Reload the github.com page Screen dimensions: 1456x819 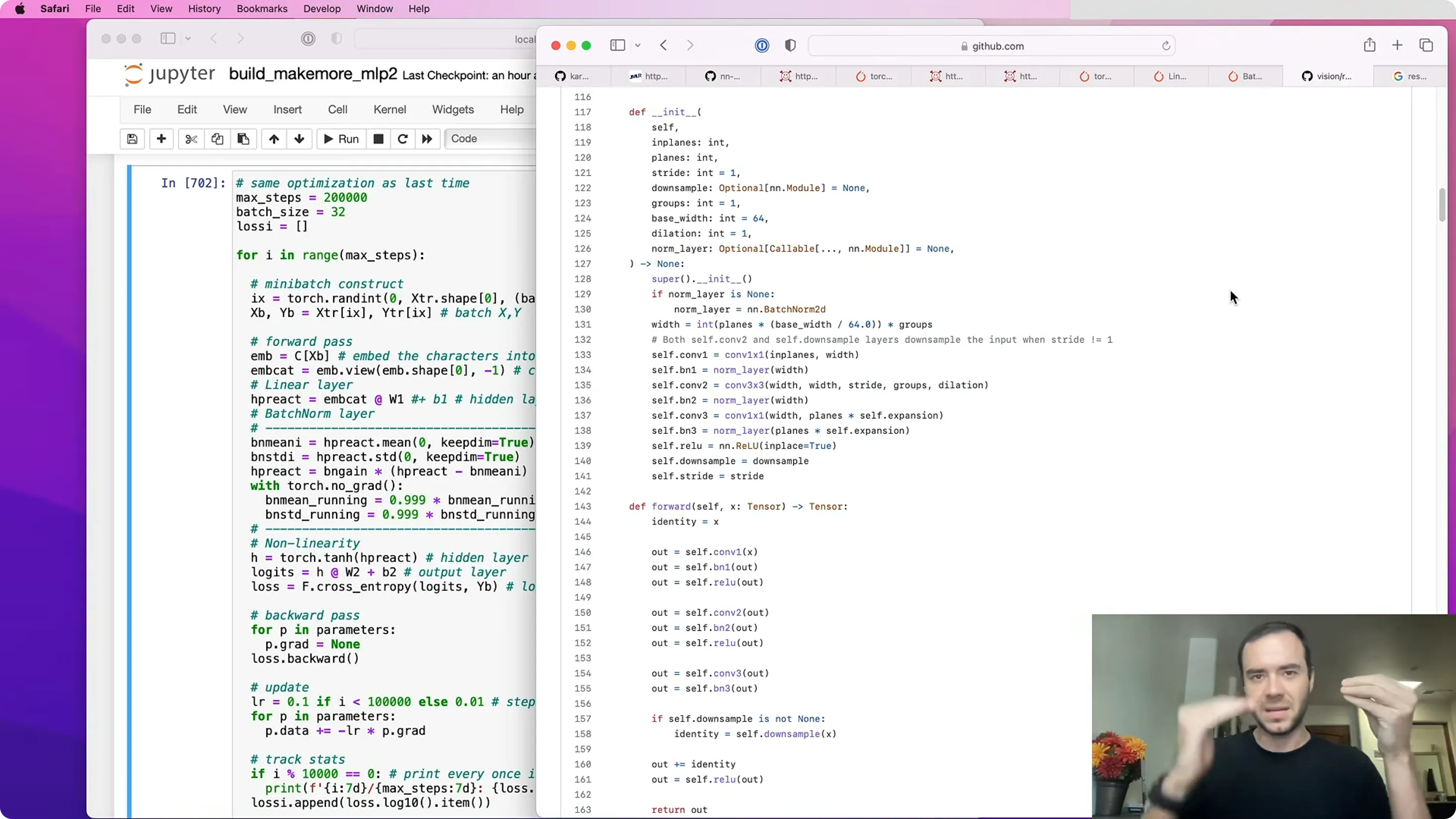tap(1165, 46)
